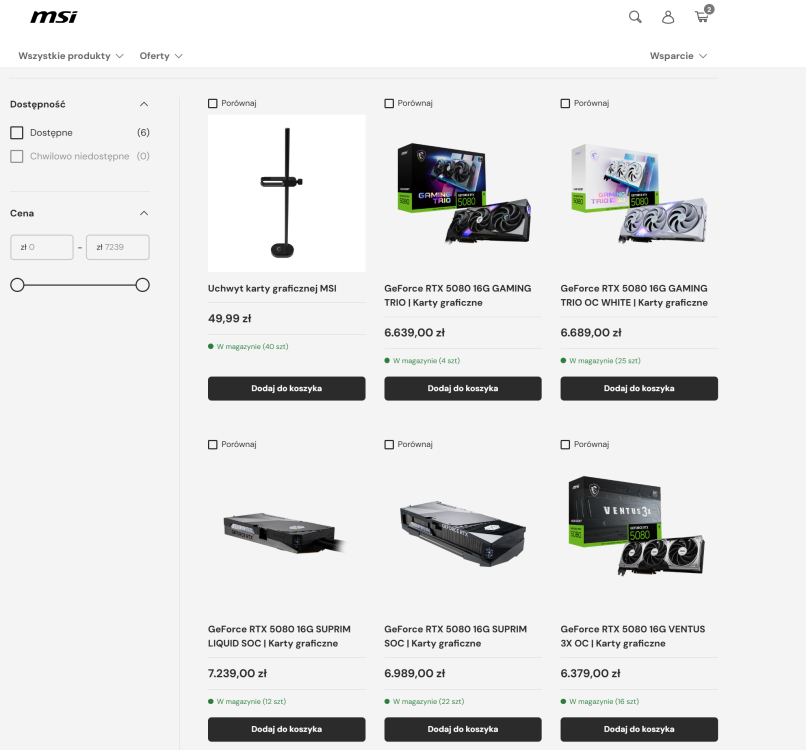Open GeForce RTX 5080 16G SUPRIM SOC title
This screenshot has width=806, height=750.
(x=455, y=636)
